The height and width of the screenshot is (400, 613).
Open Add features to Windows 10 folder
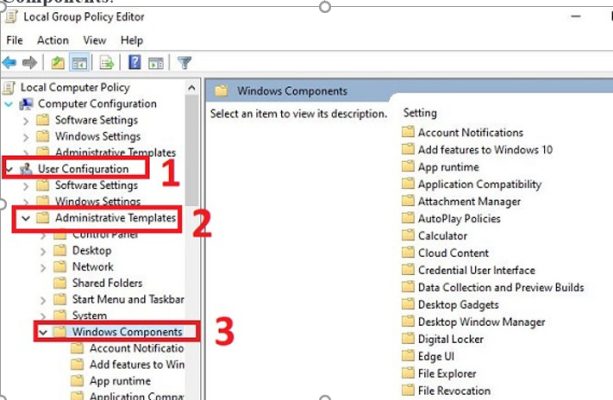click(x=485, y=150)
